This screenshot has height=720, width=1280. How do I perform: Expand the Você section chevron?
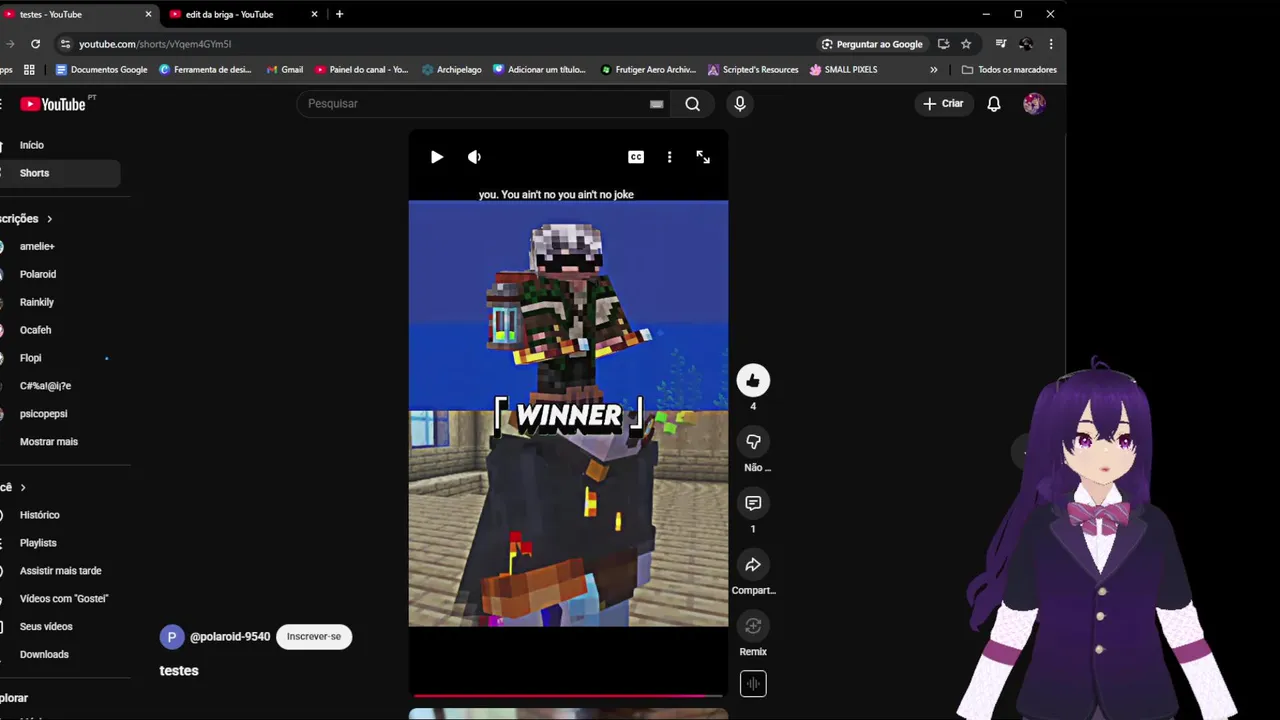pyautogui.click(x=23, y=488)
